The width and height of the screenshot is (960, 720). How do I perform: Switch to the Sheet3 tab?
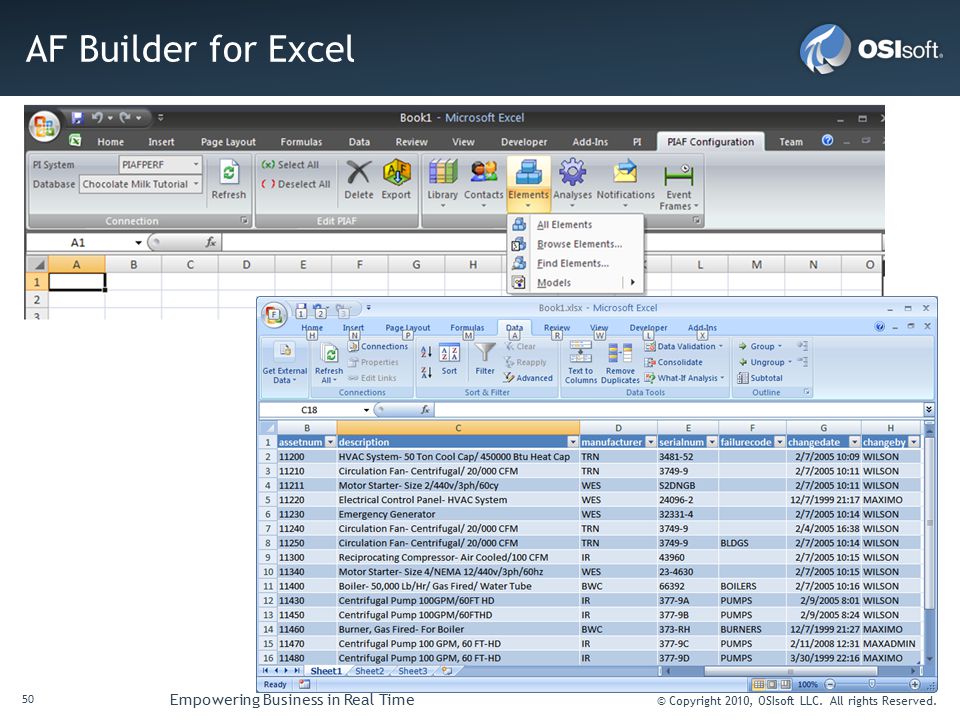pyautogui.click(x=413, y=671)
